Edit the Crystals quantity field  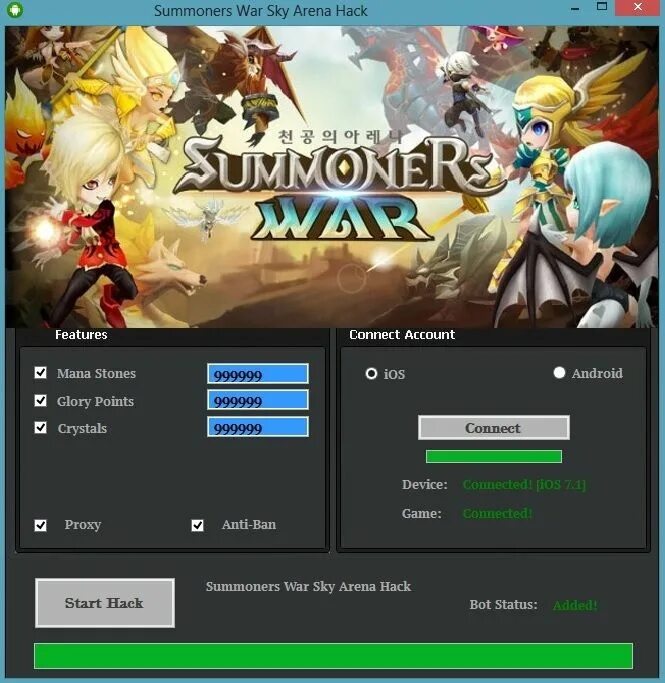(x=258, y=427)
